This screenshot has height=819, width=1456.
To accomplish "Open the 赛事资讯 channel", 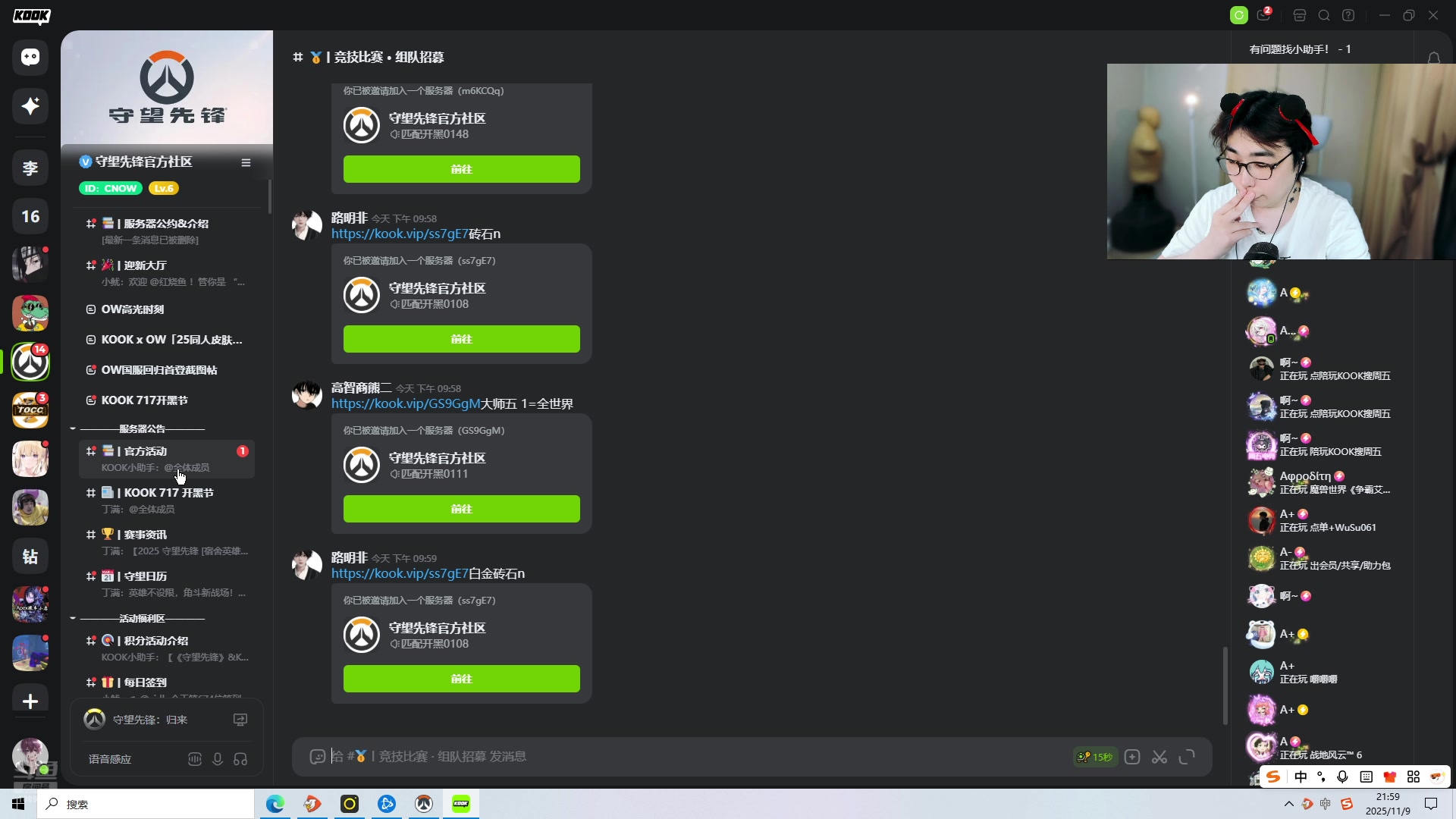I will [146, 535].
